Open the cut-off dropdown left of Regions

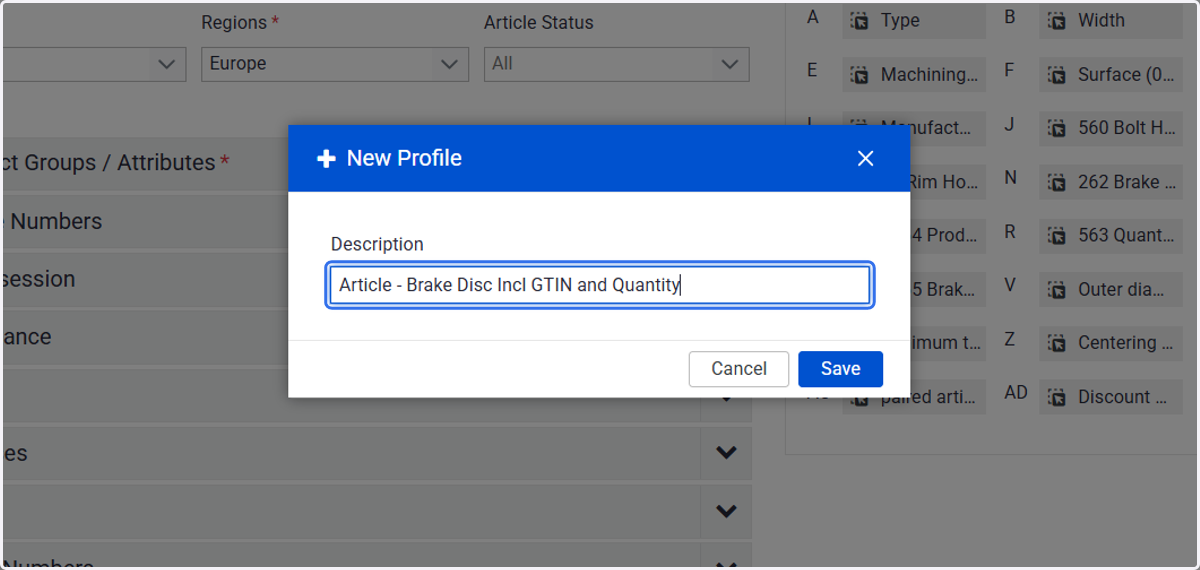tap(93, 64)
